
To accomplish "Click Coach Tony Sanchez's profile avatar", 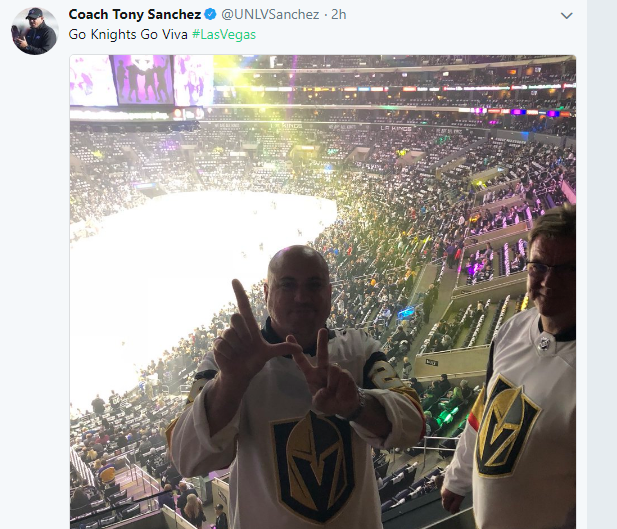I will pyautogui.click(x=34, y=31).
